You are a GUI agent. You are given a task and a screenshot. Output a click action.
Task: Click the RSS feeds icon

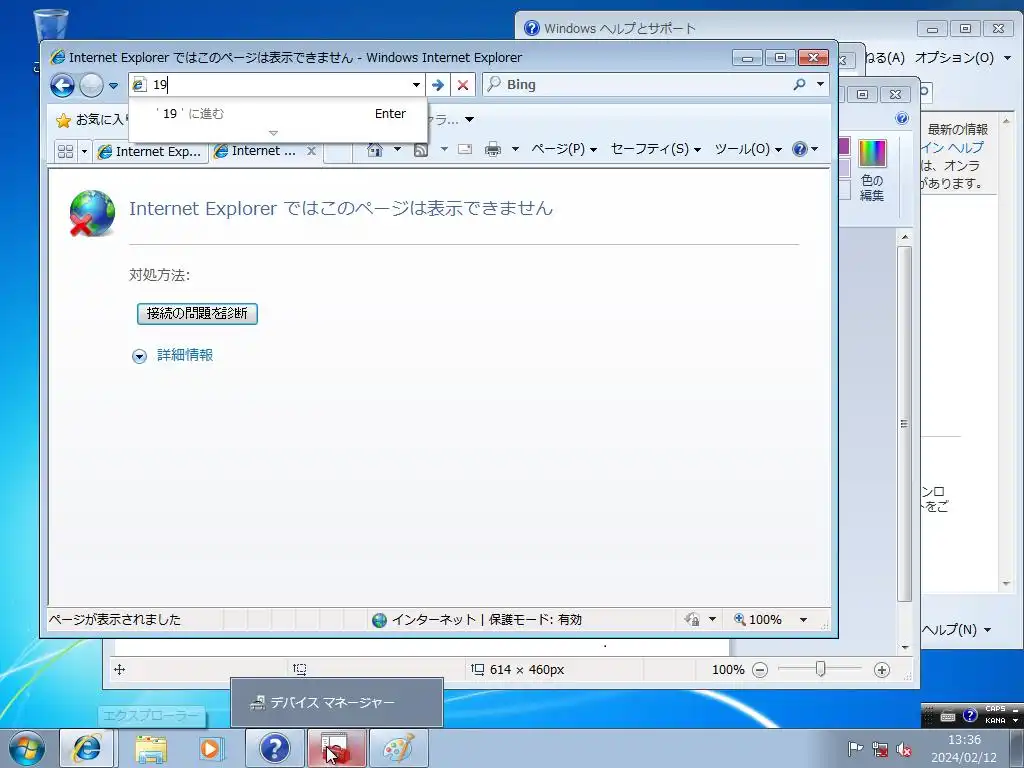(421, 150)
